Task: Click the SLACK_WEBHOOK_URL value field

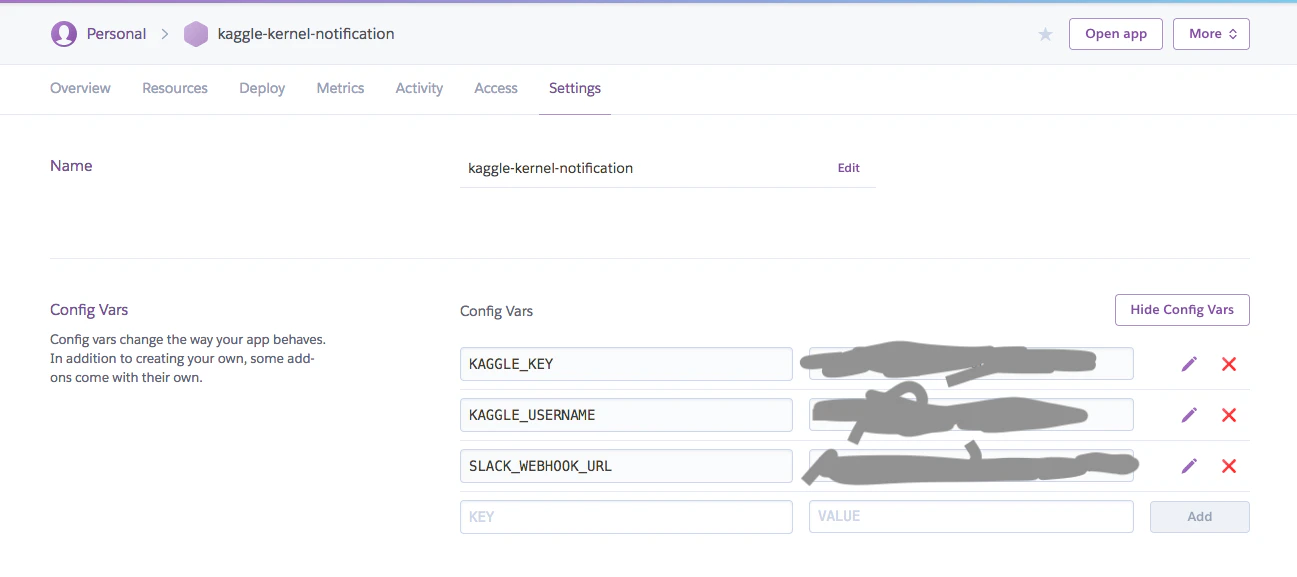Action: pyautogui.click(x=971, y=466)
